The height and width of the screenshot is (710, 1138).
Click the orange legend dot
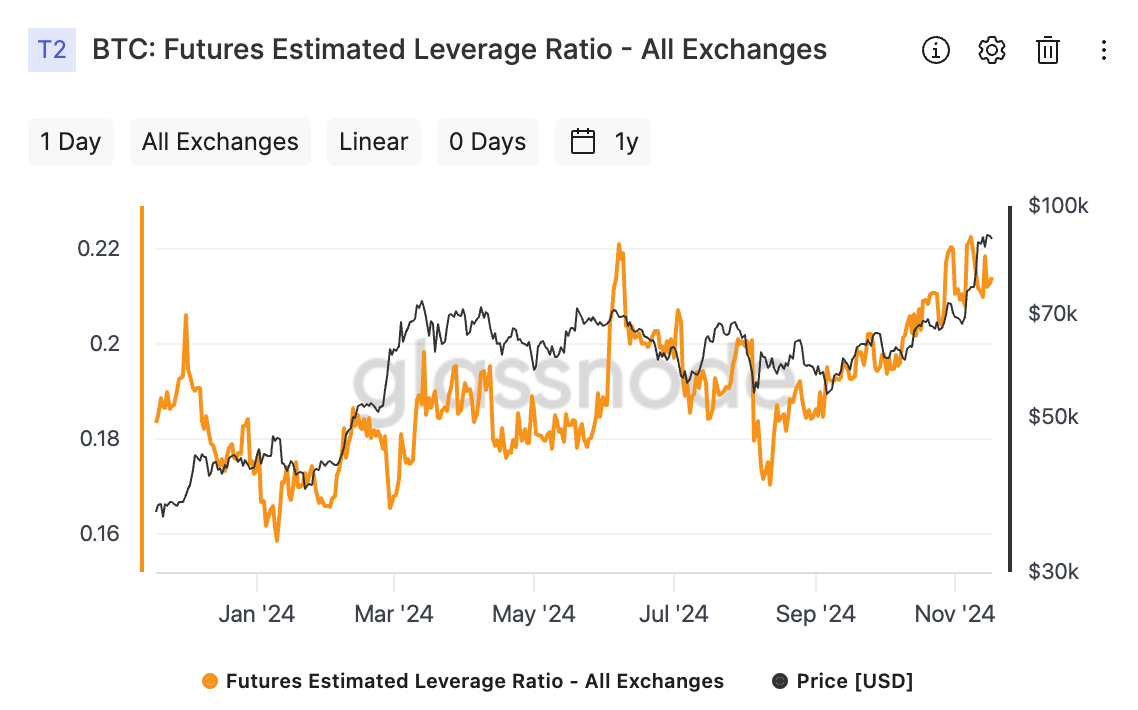pos(210,681)
